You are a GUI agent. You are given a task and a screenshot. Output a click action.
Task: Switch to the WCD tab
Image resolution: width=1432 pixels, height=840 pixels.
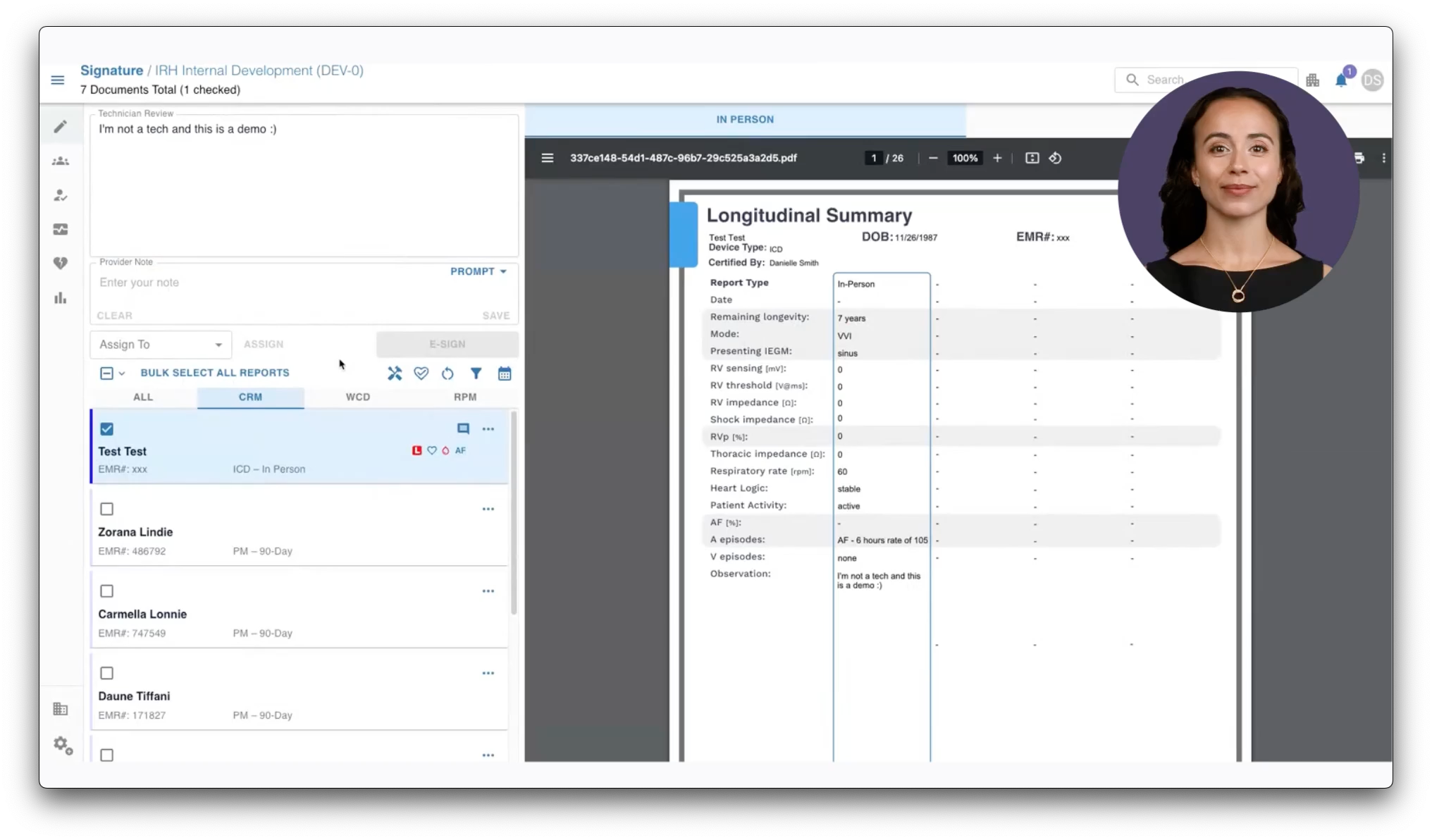(357, 397)
